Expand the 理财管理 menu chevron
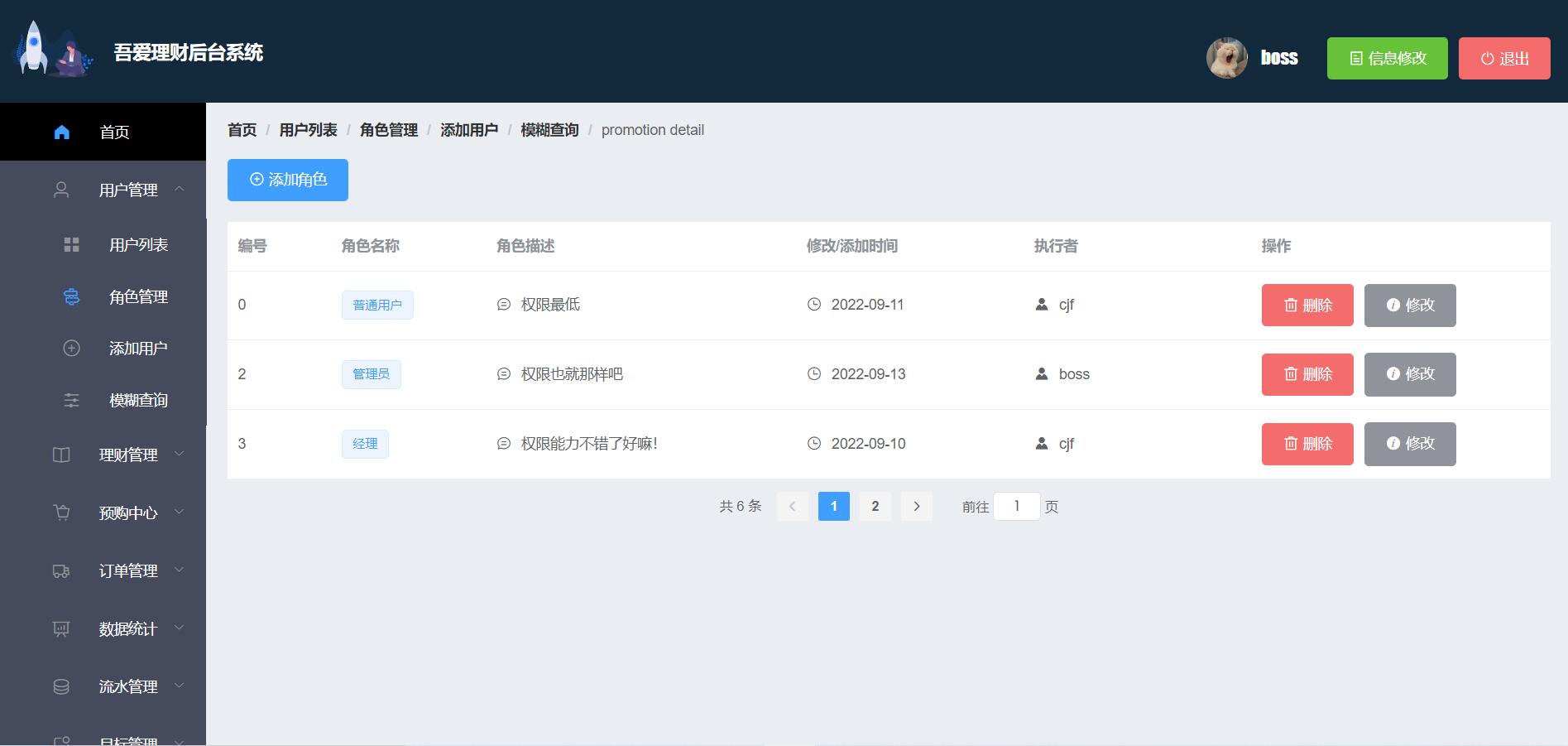The height and width of the screenshot is (746, 1568). (x=179, y=454)
